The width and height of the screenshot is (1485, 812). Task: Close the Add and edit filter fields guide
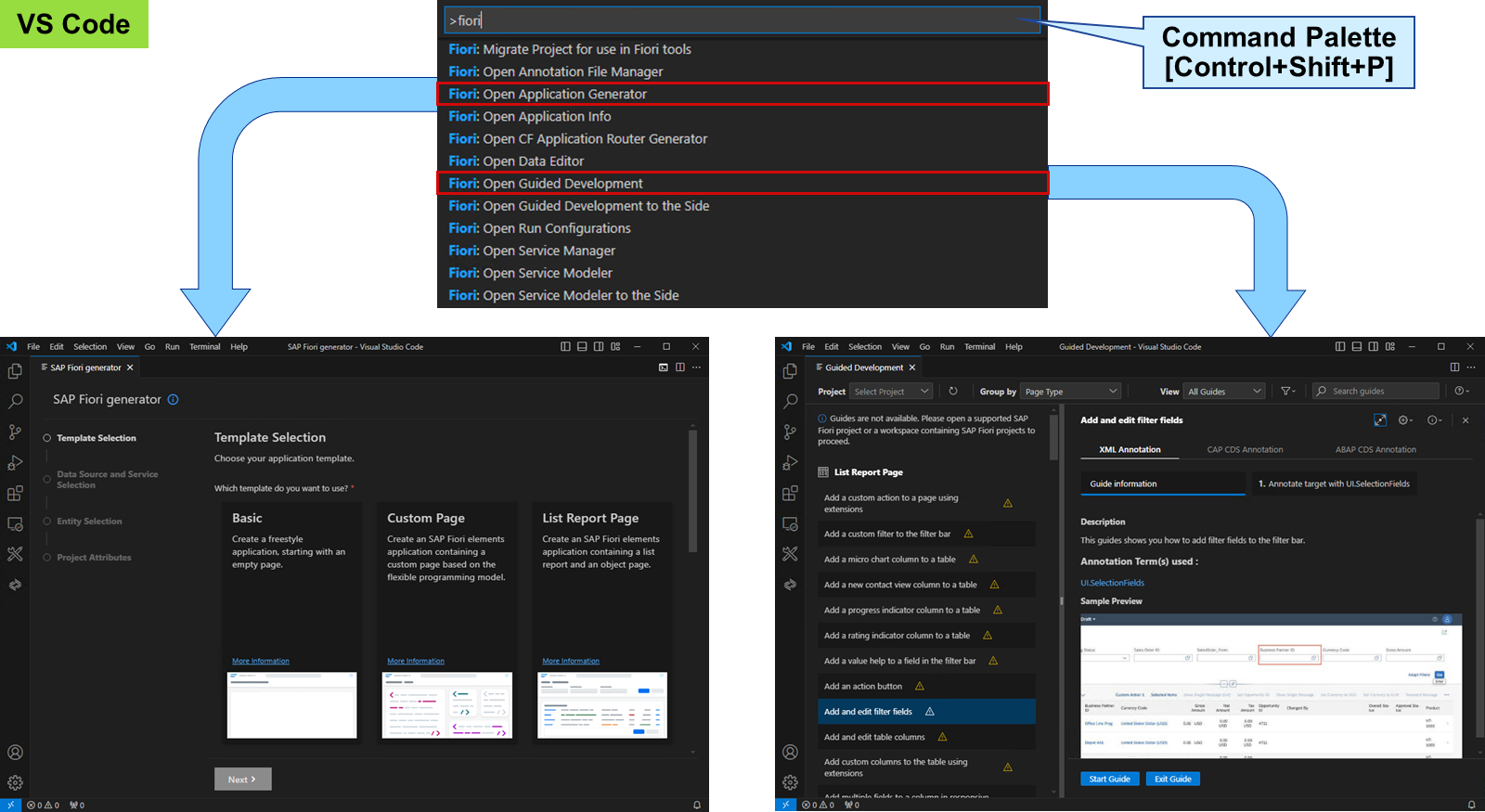coord(1466,420)
